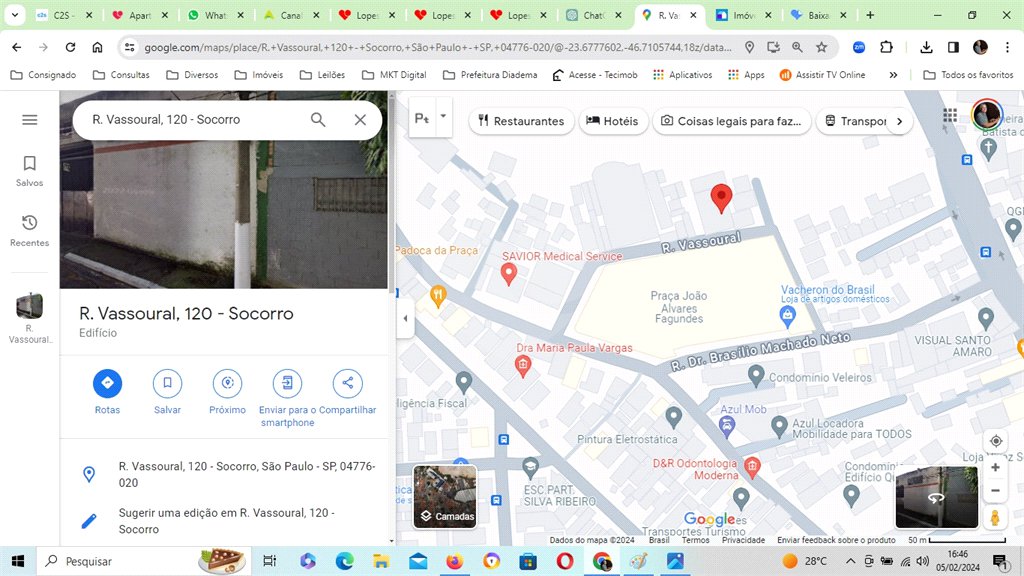This screenshot has height=576, width=1024.
Task: Open the Google apps grid
Action: pos(950,116)
